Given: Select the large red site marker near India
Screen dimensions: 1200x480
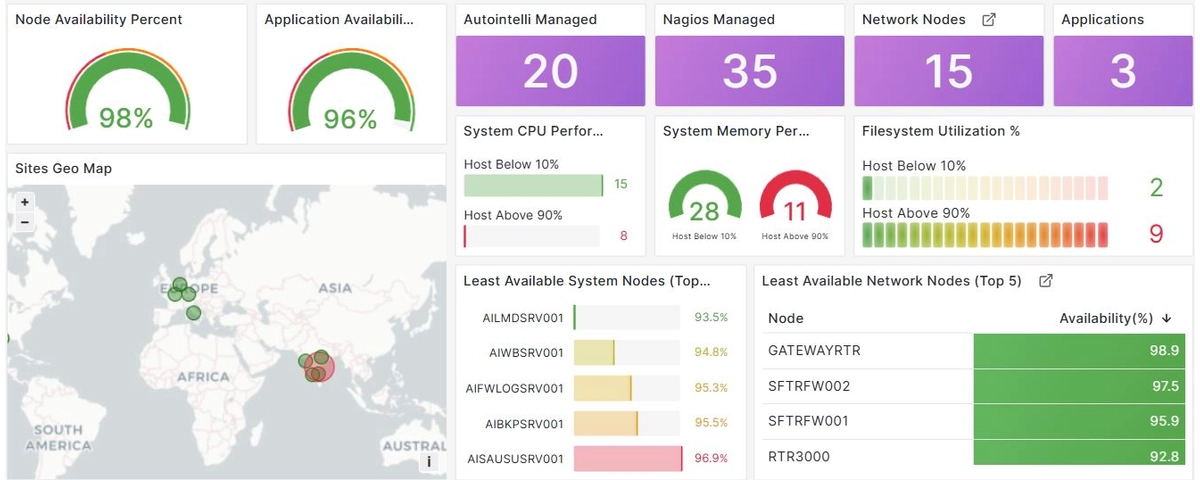Looking at the screenshot, I should [318, 368].
